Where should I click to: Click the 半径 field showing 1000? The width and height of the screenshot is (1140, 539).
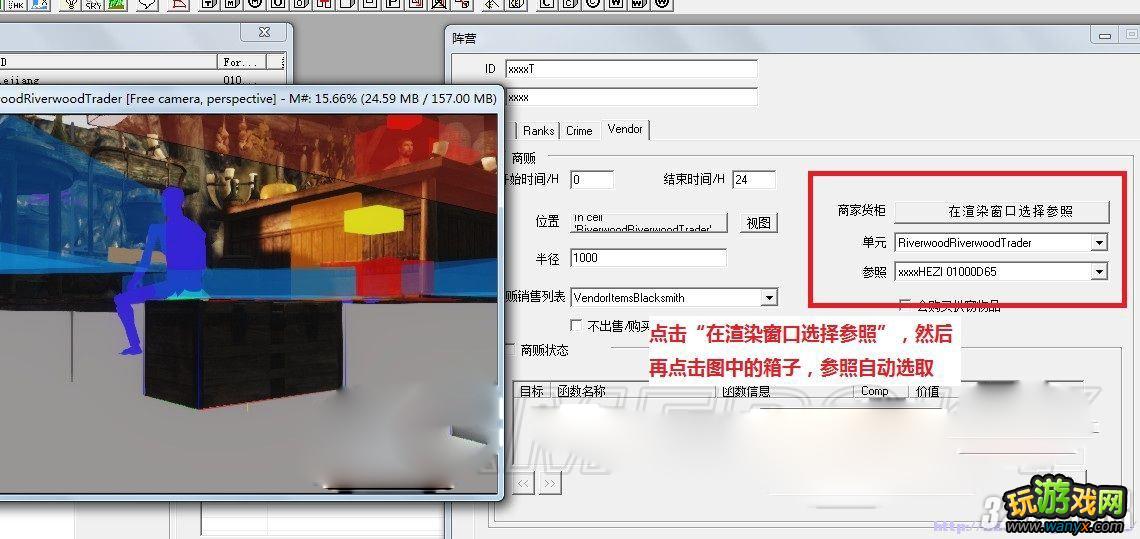[x=649, y=257]
